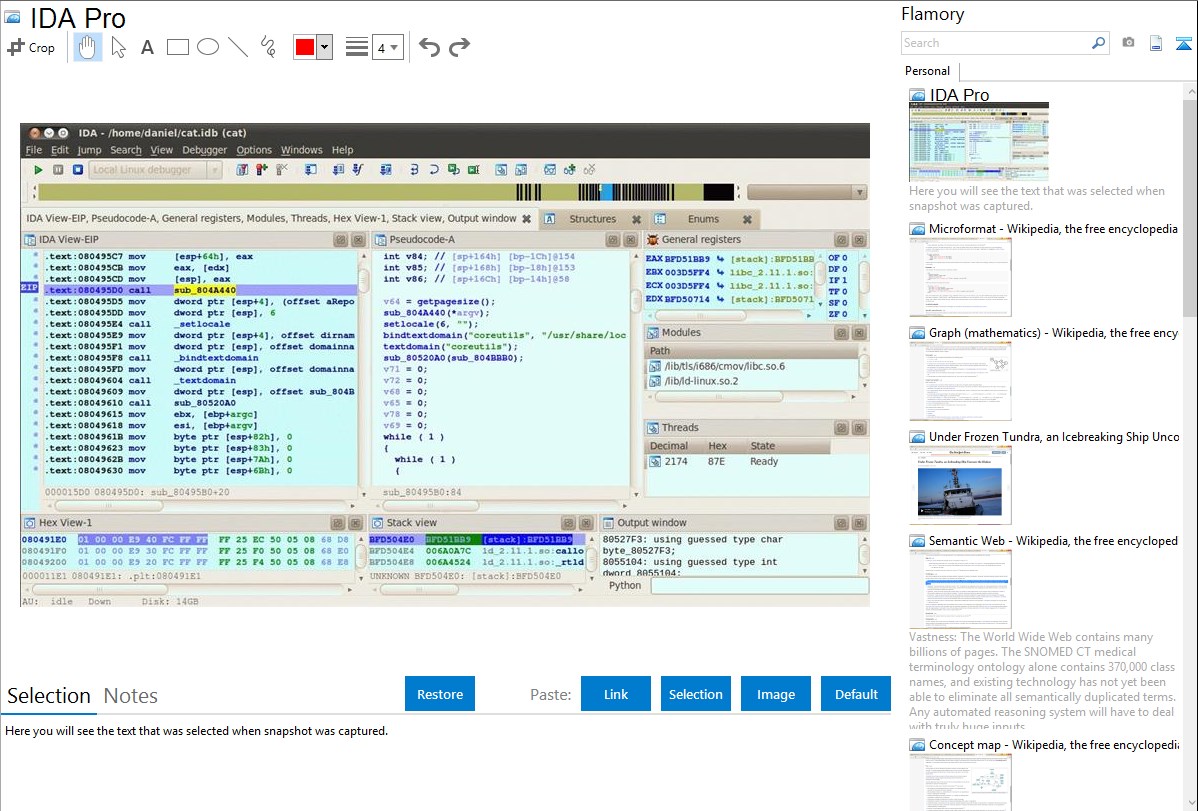The width and height of the screenshot is (1198, 811).
Task: Click the stop process icon in IDA
Action: point(78,170)
